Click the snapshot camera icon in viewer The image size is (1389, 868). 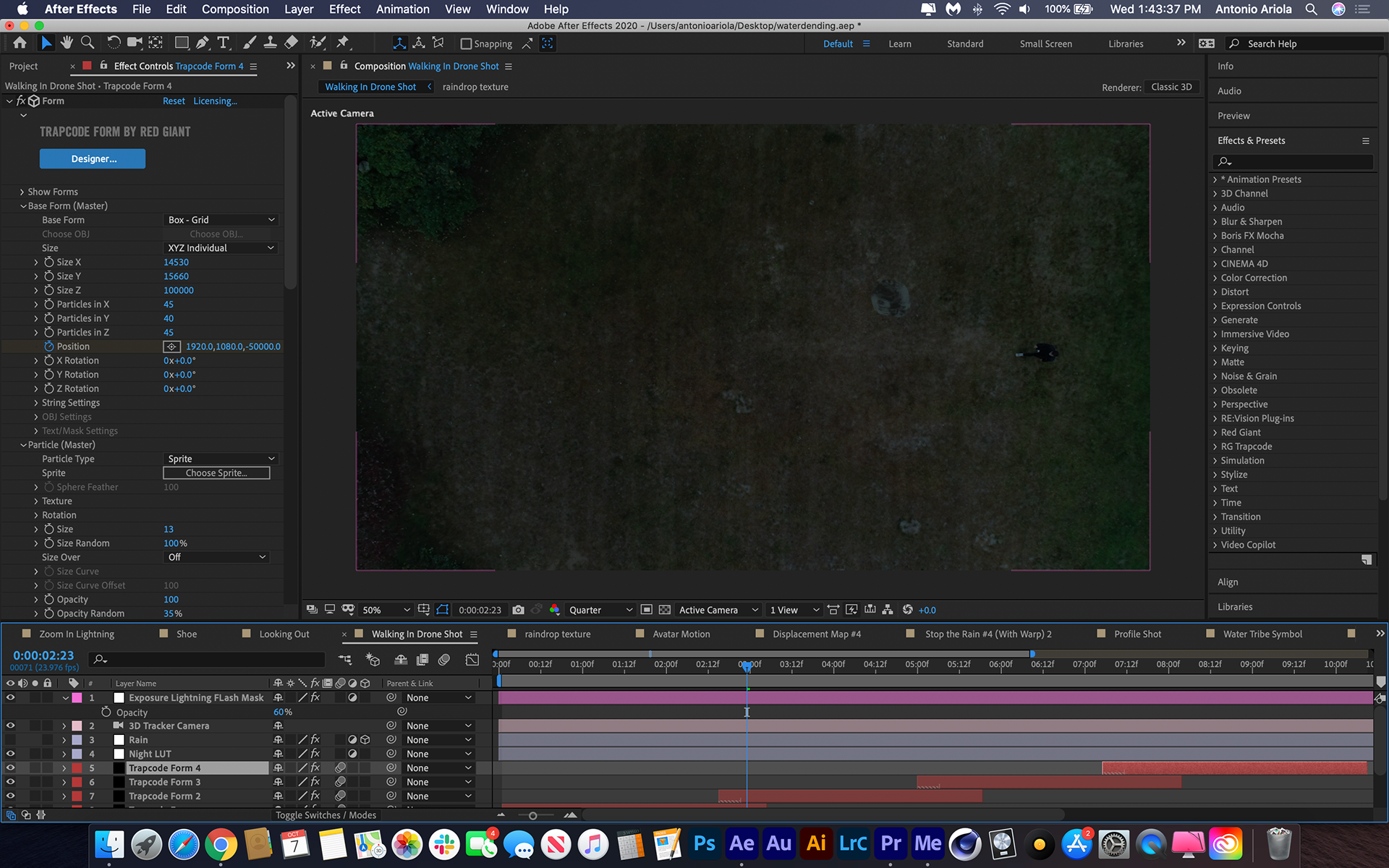tap(518, 610)
